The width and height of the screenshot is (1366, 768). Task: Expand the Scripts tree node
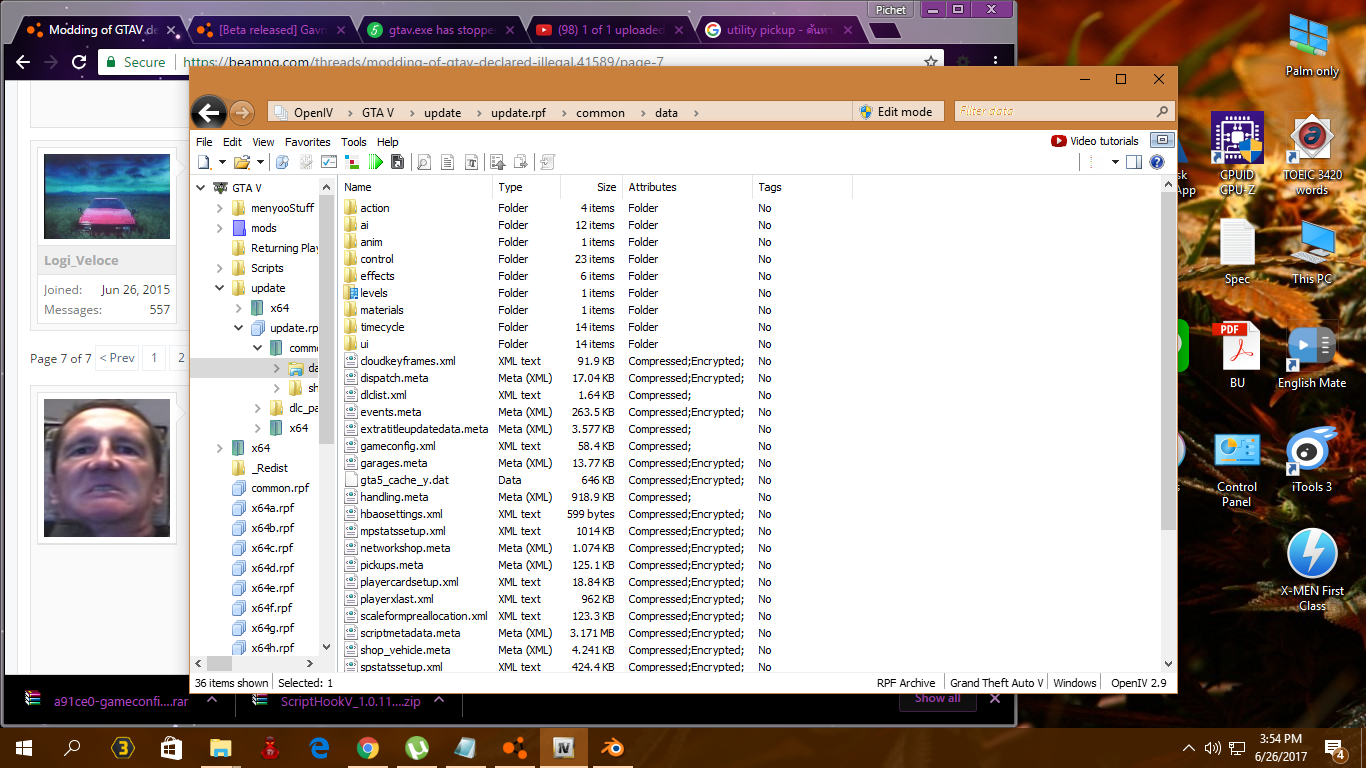point(220,268)
